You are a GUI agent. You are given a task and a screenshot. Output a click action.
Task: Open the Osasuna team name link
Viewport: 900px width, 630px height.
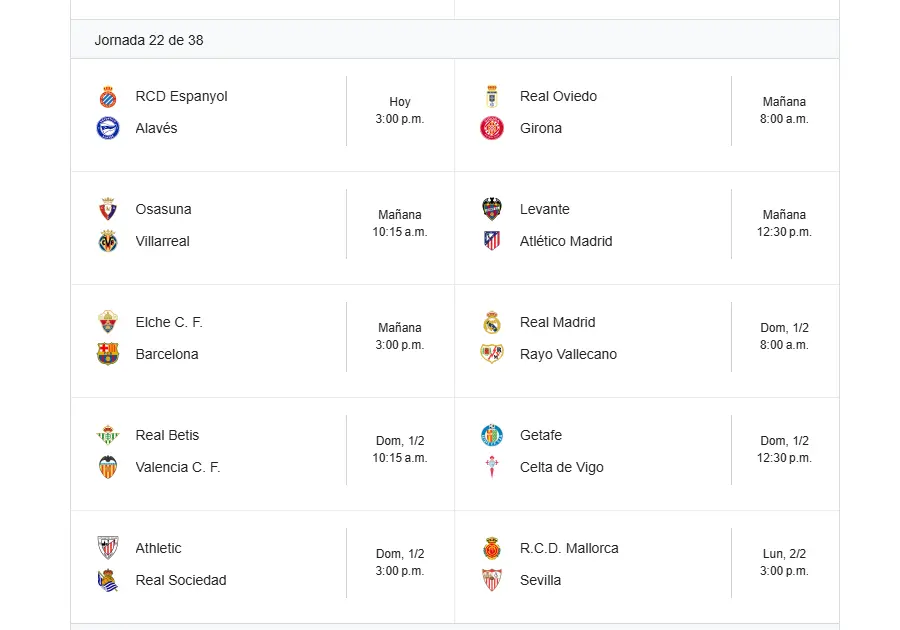click(x=163, y=209)
